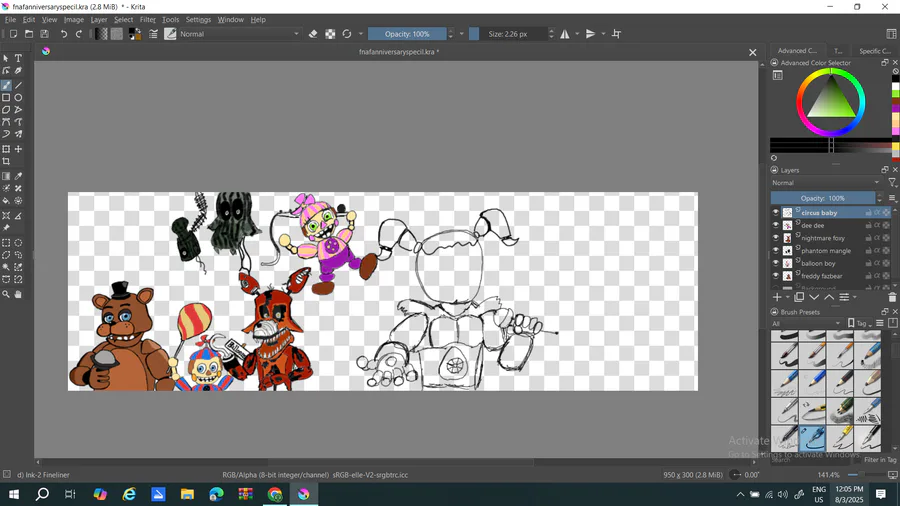This screenshot has height=506, width=900.
Task: Open the File menu
Action: pos(10,20)
